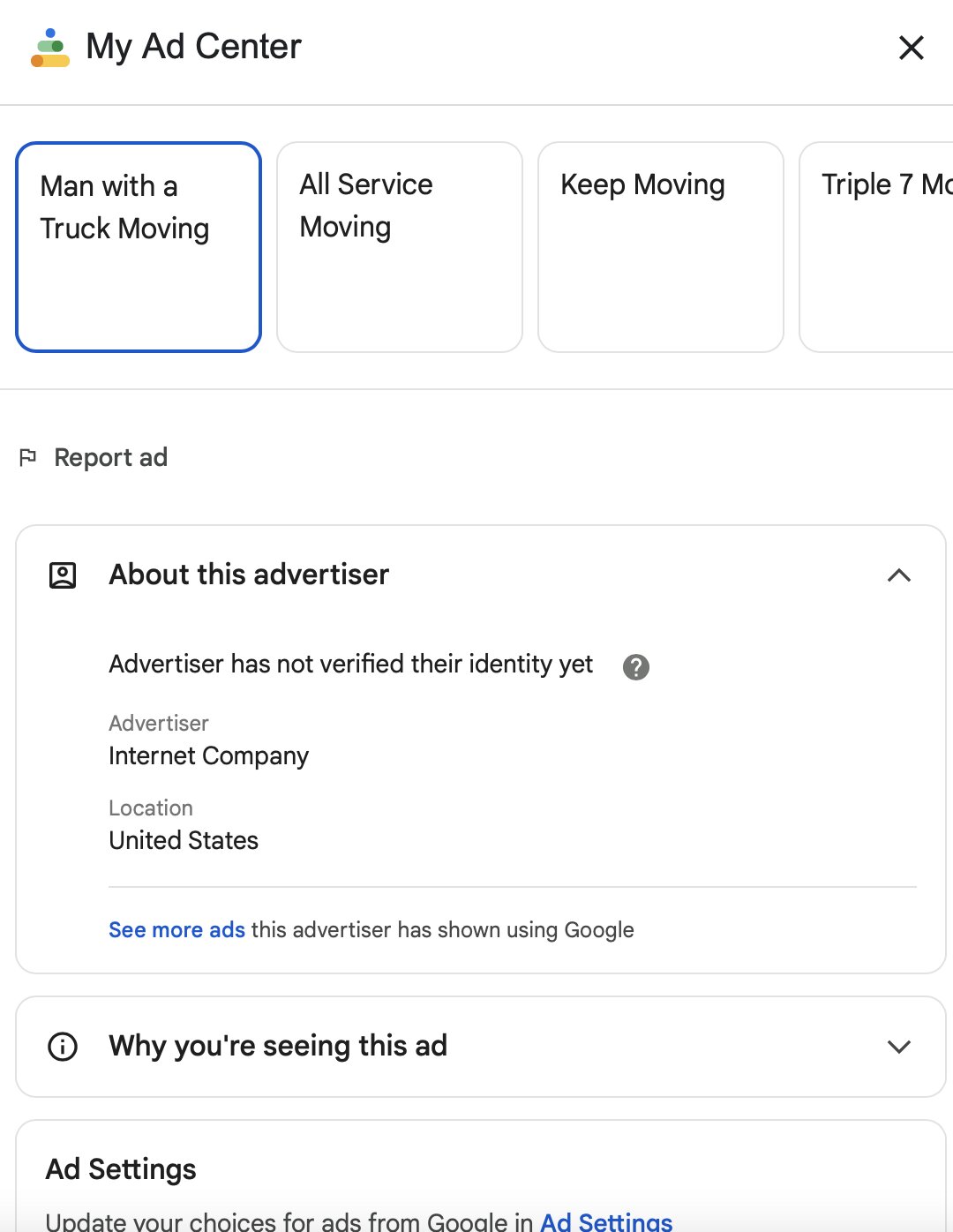Click Report ad

pos(110,457)
